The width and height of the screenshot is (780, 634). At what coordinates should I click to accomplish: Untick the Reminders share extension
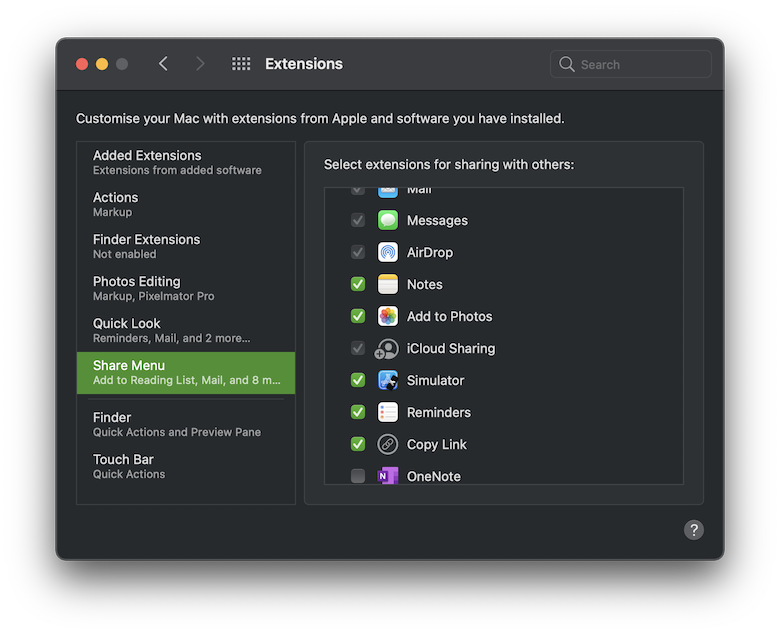358,412
